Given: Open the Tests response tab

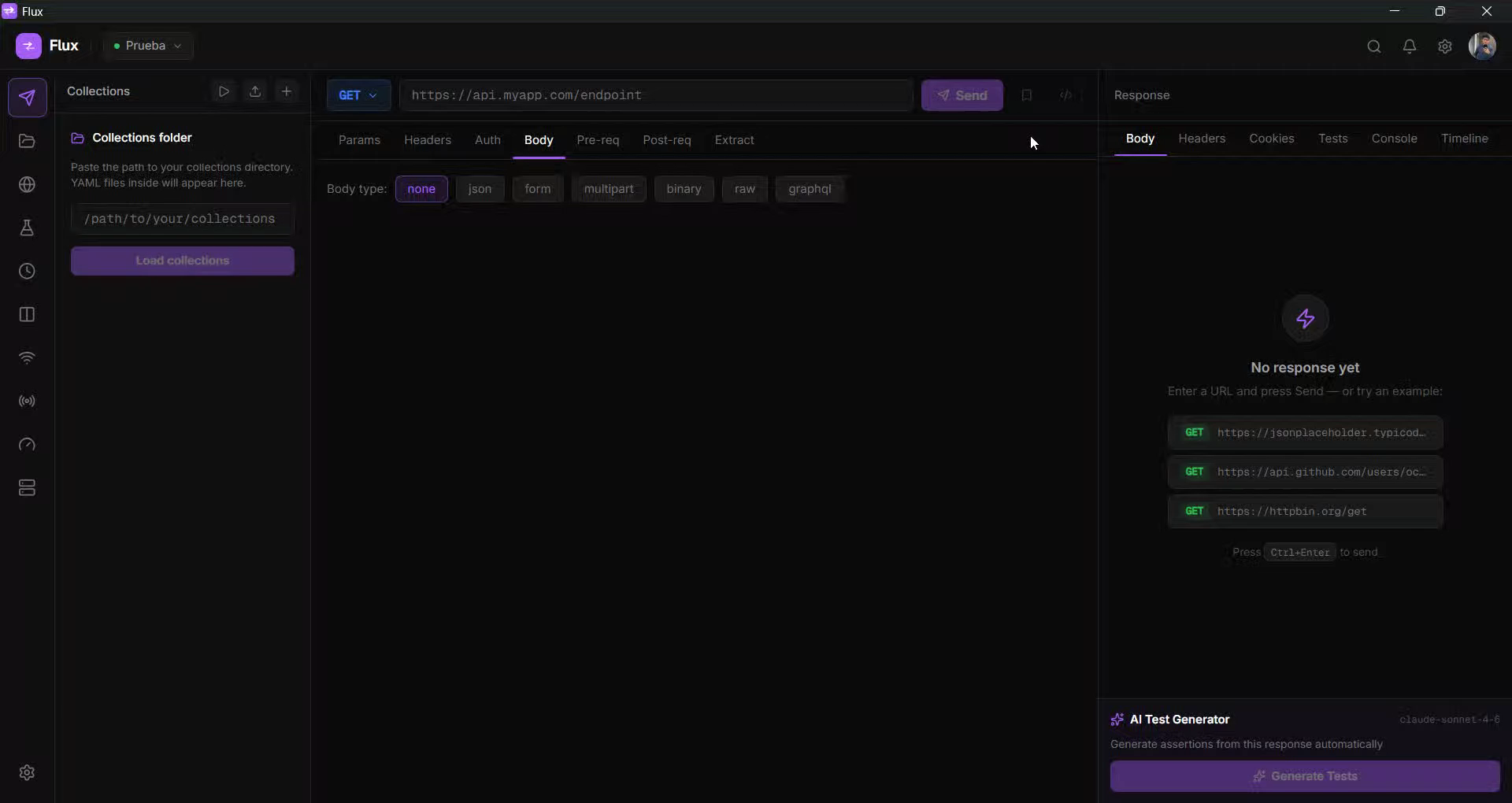Looking at the screenshot, I should pos(1332,139).
